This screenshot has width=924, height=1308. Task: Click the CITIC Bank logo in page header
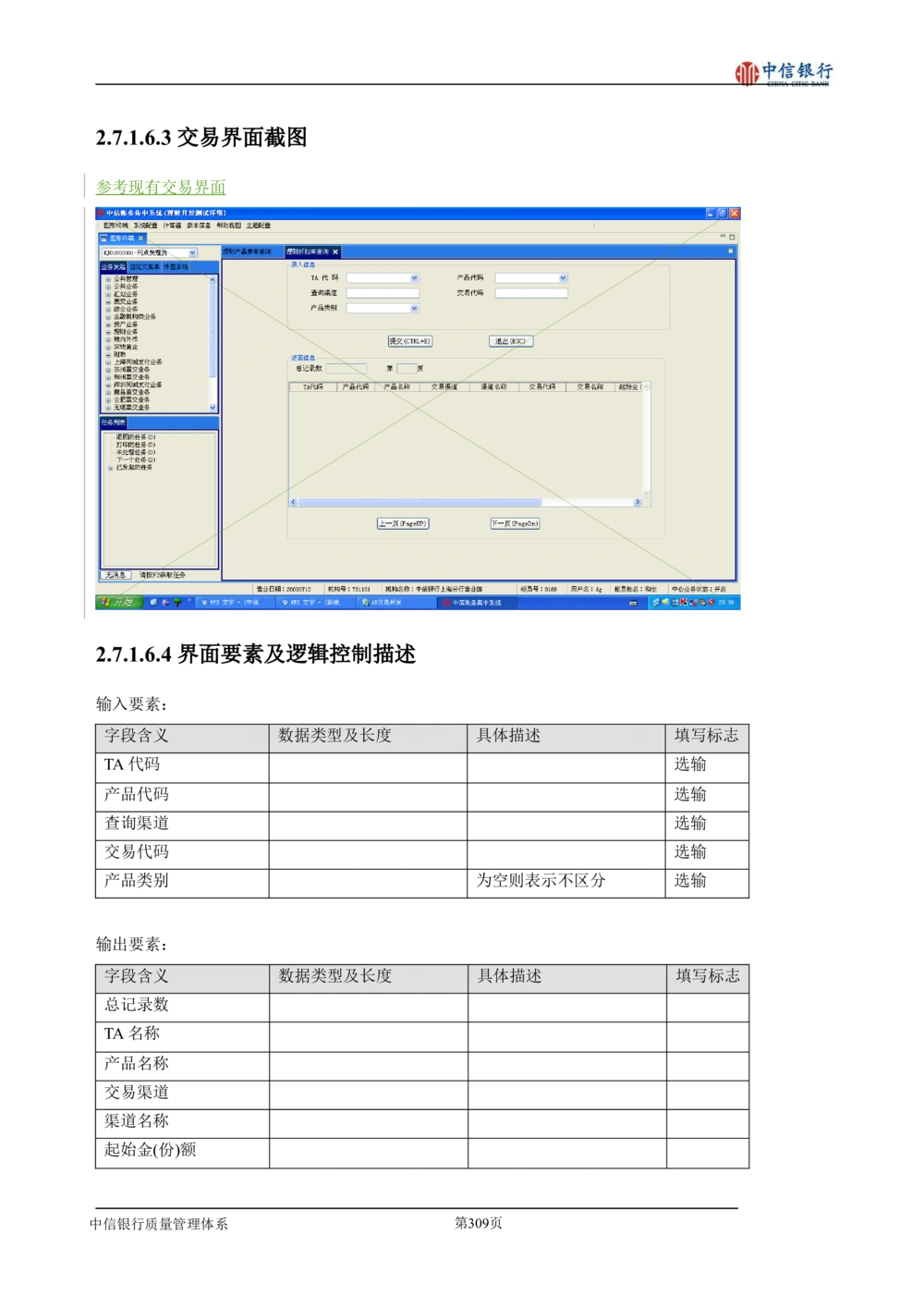[779, 74]
